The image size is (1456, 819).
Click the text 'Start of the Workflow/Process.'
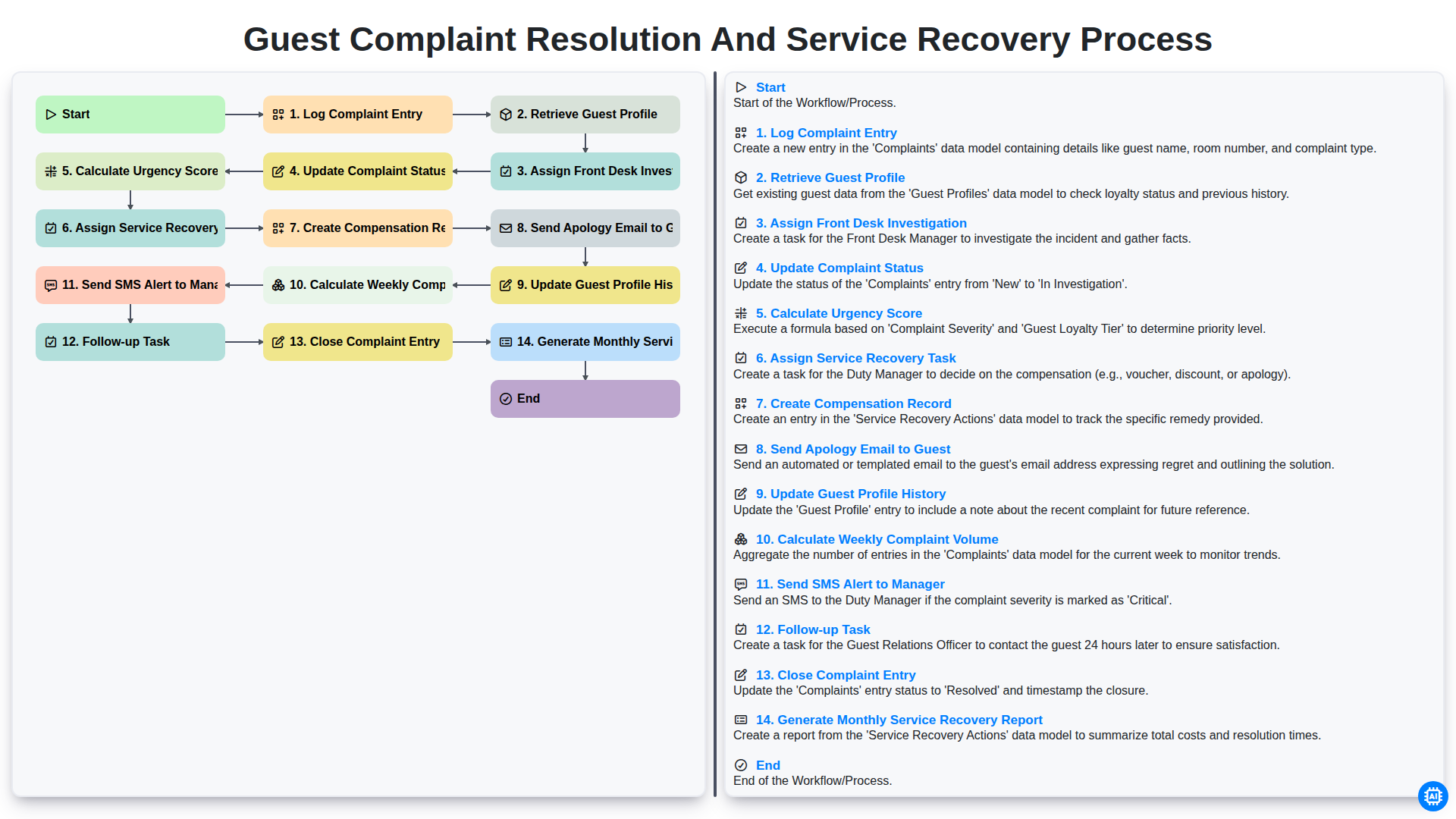[814, 103]
